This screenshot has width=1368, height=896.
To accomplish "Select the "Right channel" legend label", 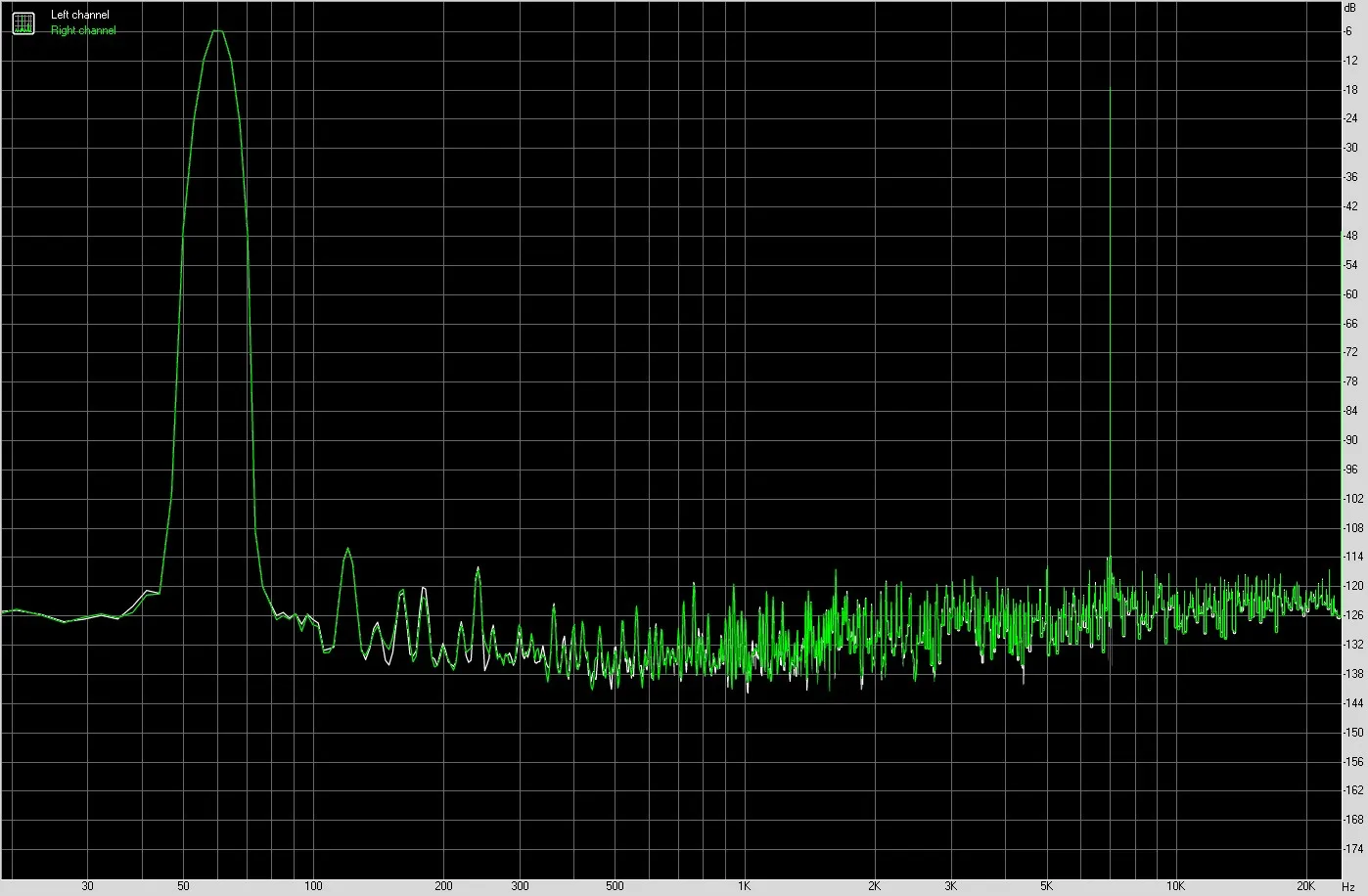I will tap(83, 30).
